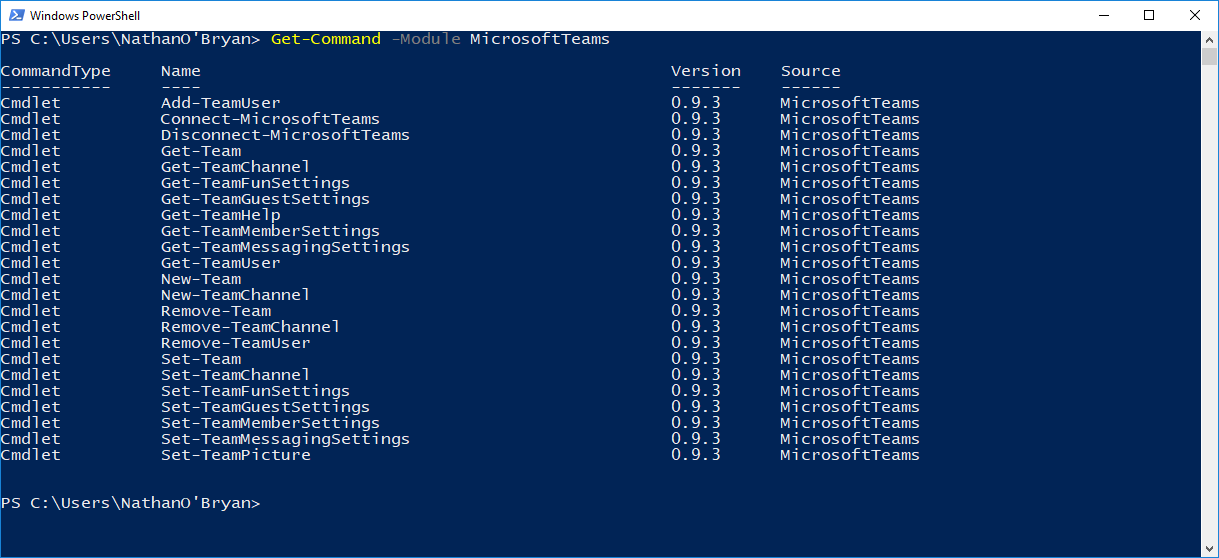Click the -Module parameter in the command
Image resolution: width=1219 pixels, height=558 pixels.
[425, 39]
